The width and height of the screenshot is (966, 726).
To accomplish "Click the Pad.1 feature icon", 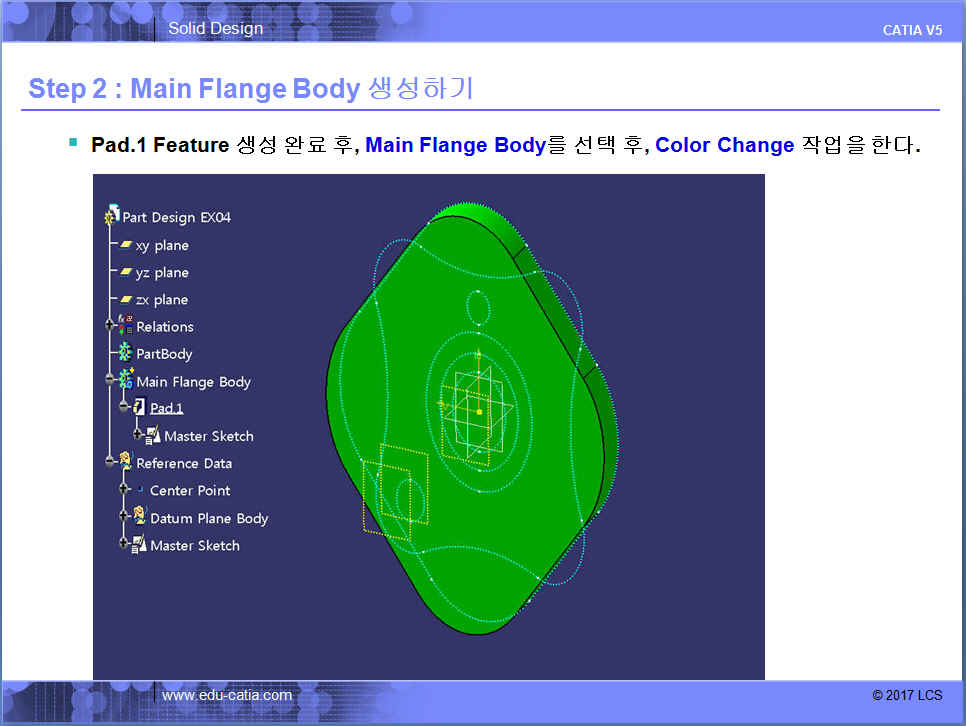I will pyautogui.click(x=139, y=407).
